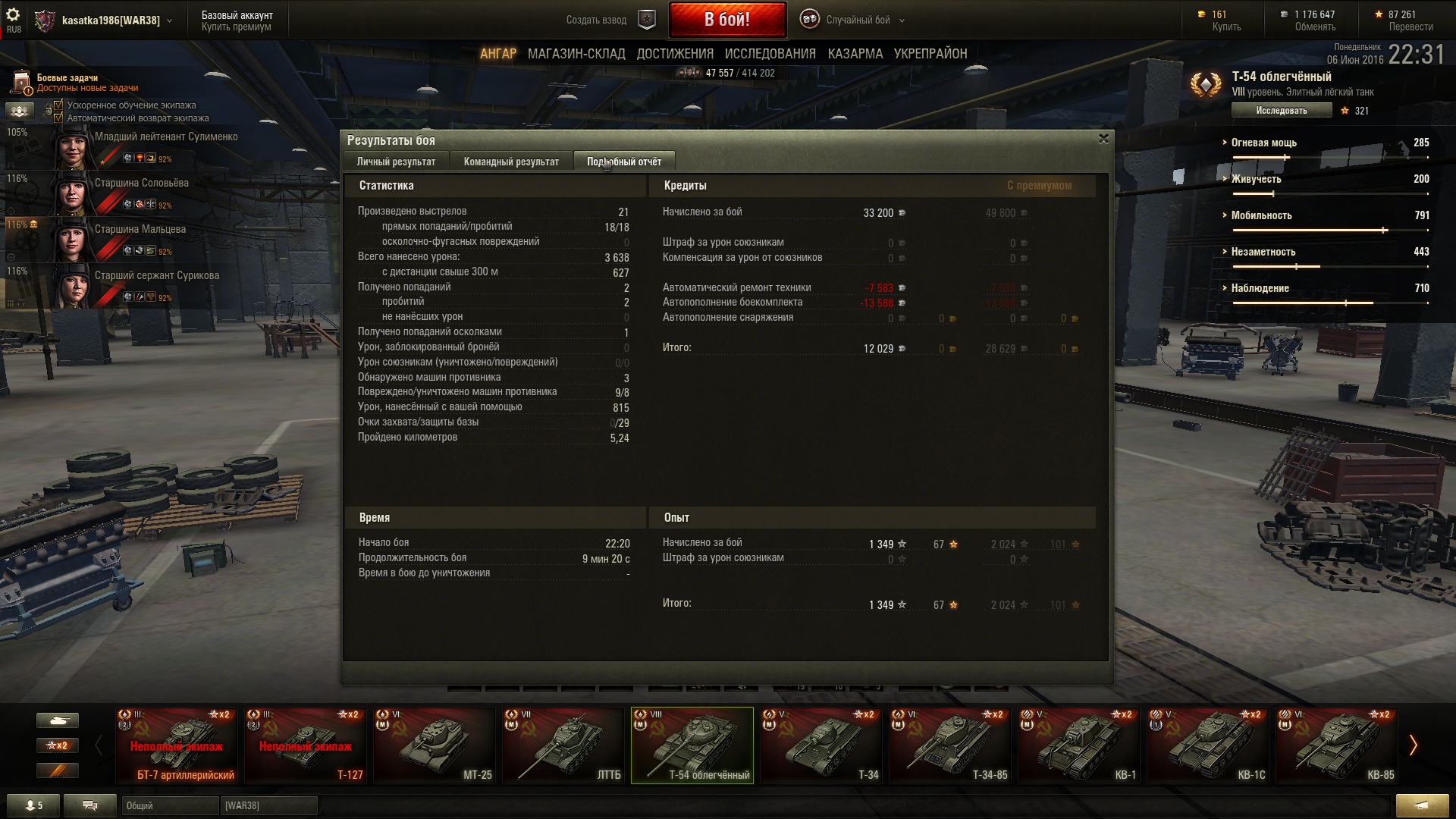Open the Случайный бой mode dropdown
Viewport: 1456px width, 819px height.
click(x=853, y=20)
